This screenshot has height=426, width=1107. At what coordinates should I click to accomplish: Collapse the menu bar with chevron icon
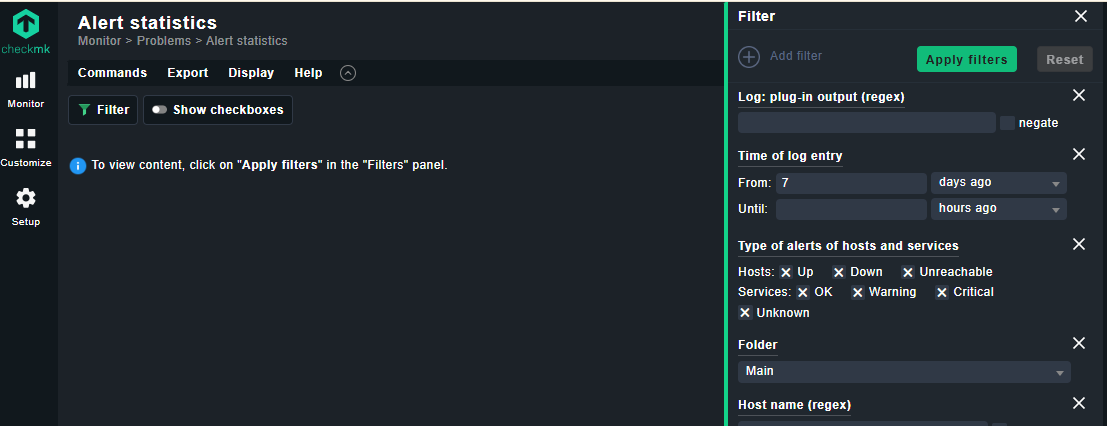tap(348, 73)
